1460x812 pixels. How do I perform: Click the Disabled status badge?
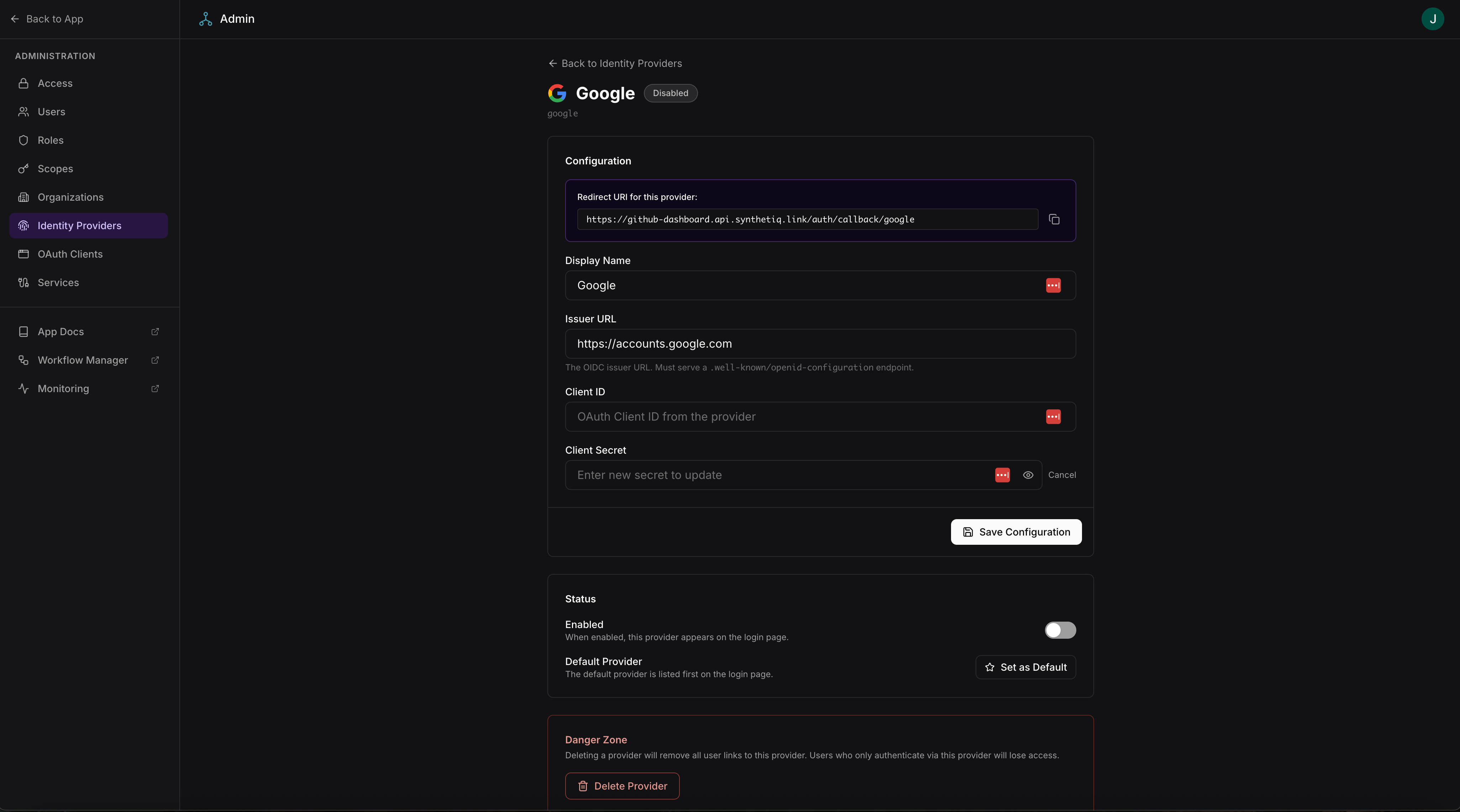(671, 93)
